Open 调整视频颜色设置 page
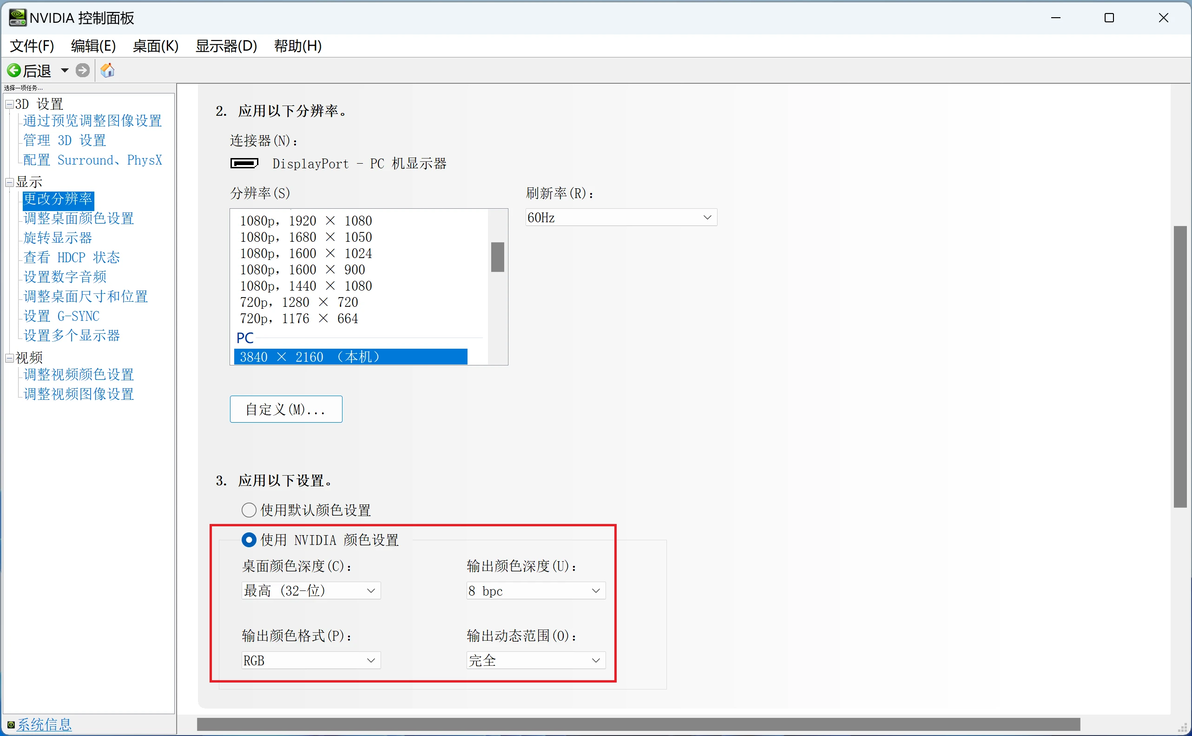The image size is (1192, 736). (78, 375)
